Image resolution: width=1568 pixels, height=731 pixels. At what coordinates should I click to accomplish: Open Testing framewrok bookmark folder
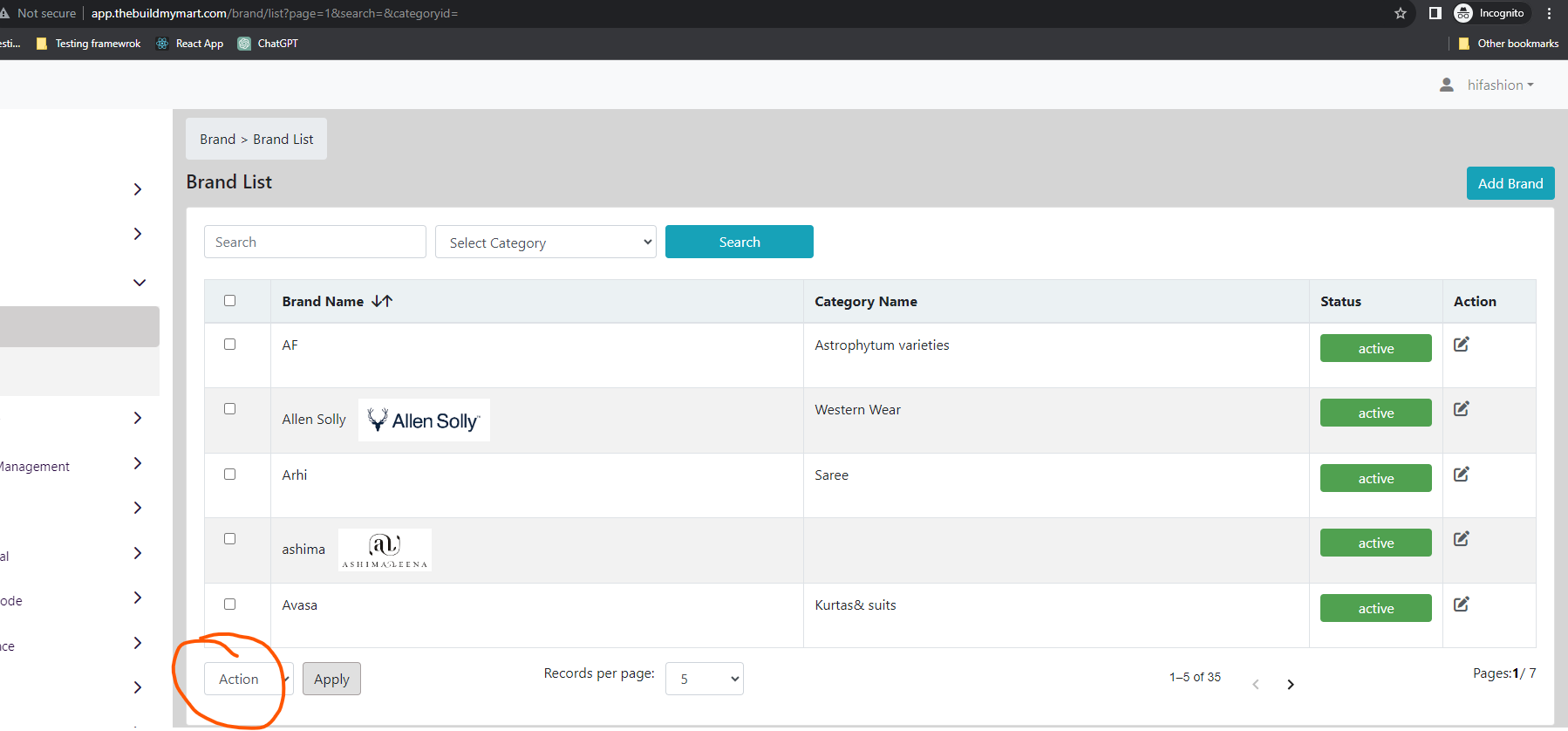click(x=88, y=44)
